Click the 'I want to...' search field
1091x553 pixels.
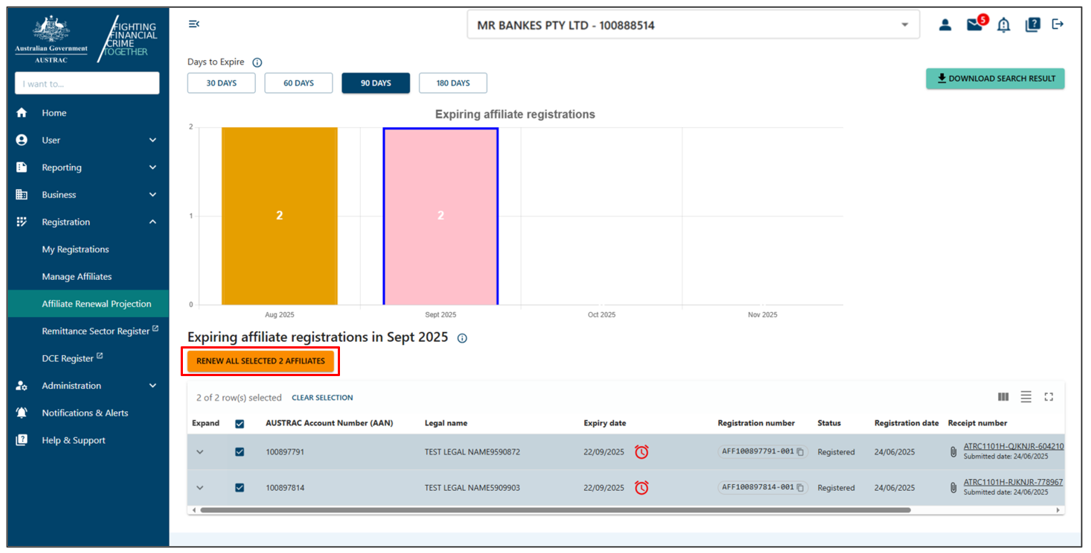(87, 83)
